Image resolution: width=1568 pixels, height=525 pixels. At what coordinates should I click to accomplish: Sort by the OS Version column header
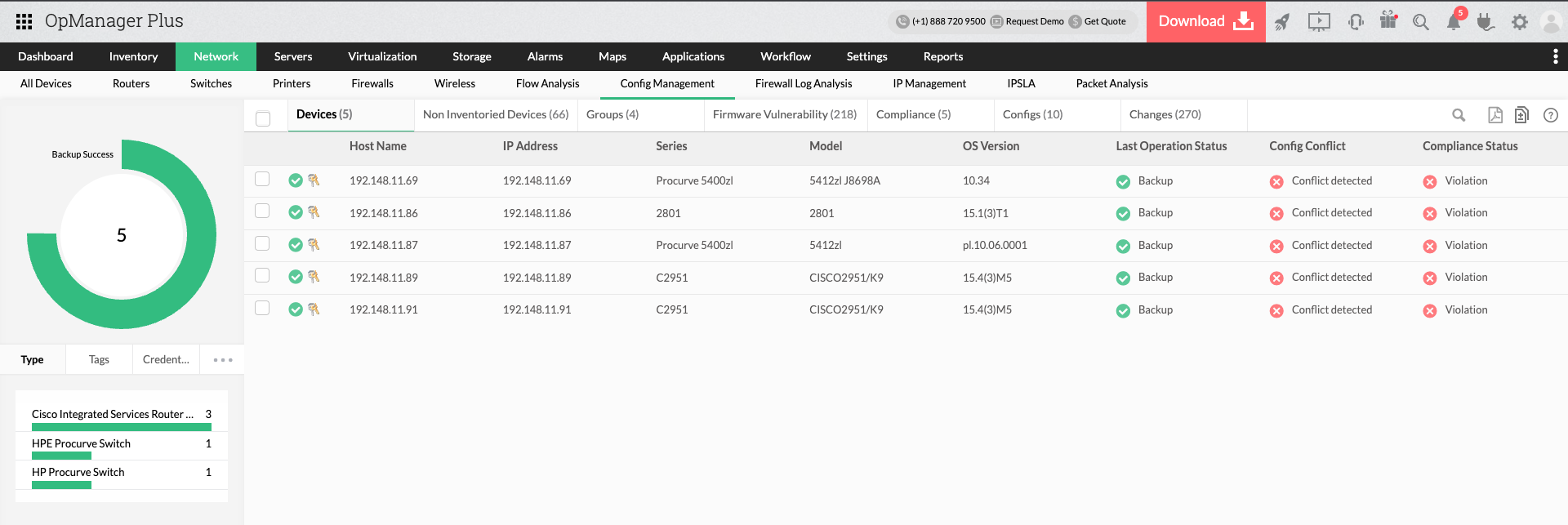[x=991, y=146]
